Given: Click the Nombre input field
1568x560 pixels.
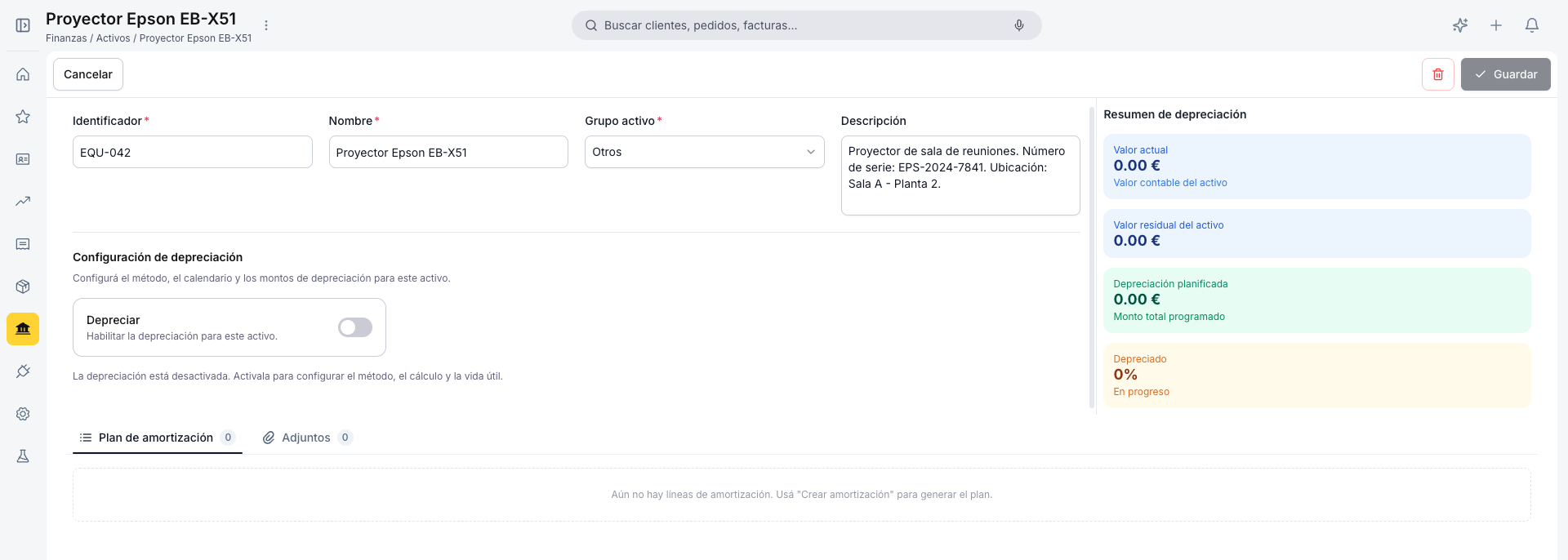Looking at the screenshot, I should (448, 152).
